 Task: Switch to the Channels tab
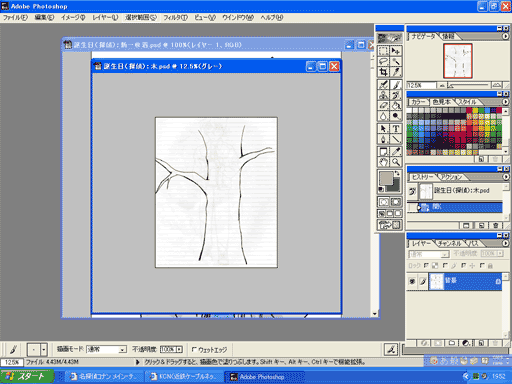449,243
